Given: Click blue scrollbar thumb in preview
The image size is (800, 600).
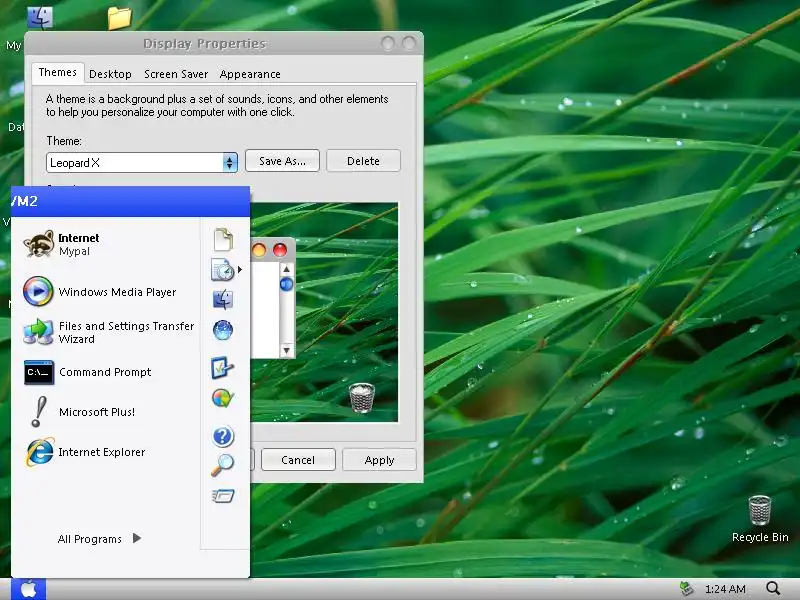Looking at the screenshot, I should click(286, 284).
